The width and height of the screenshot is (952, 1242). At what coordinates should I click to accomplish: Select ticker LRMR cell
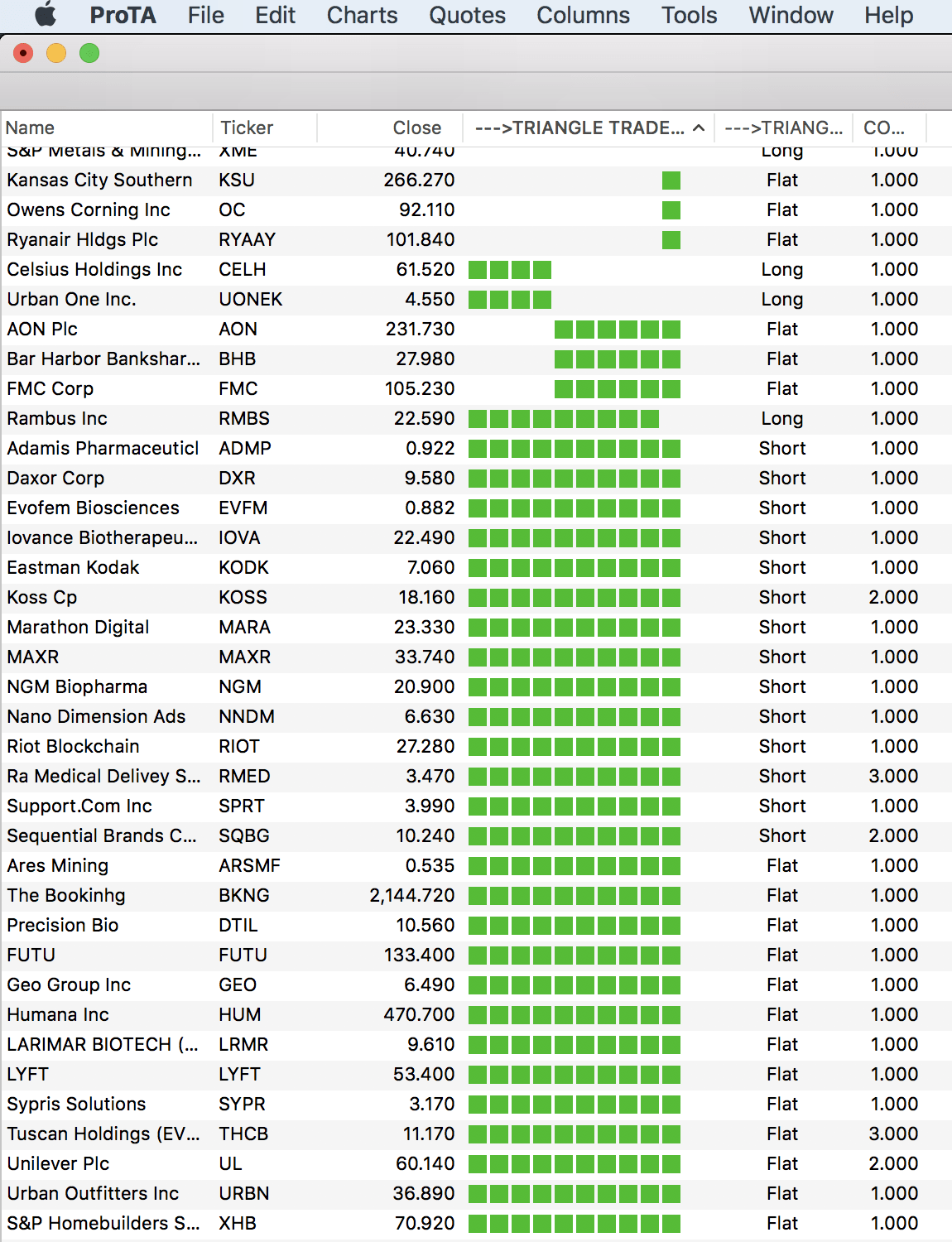243,1044
